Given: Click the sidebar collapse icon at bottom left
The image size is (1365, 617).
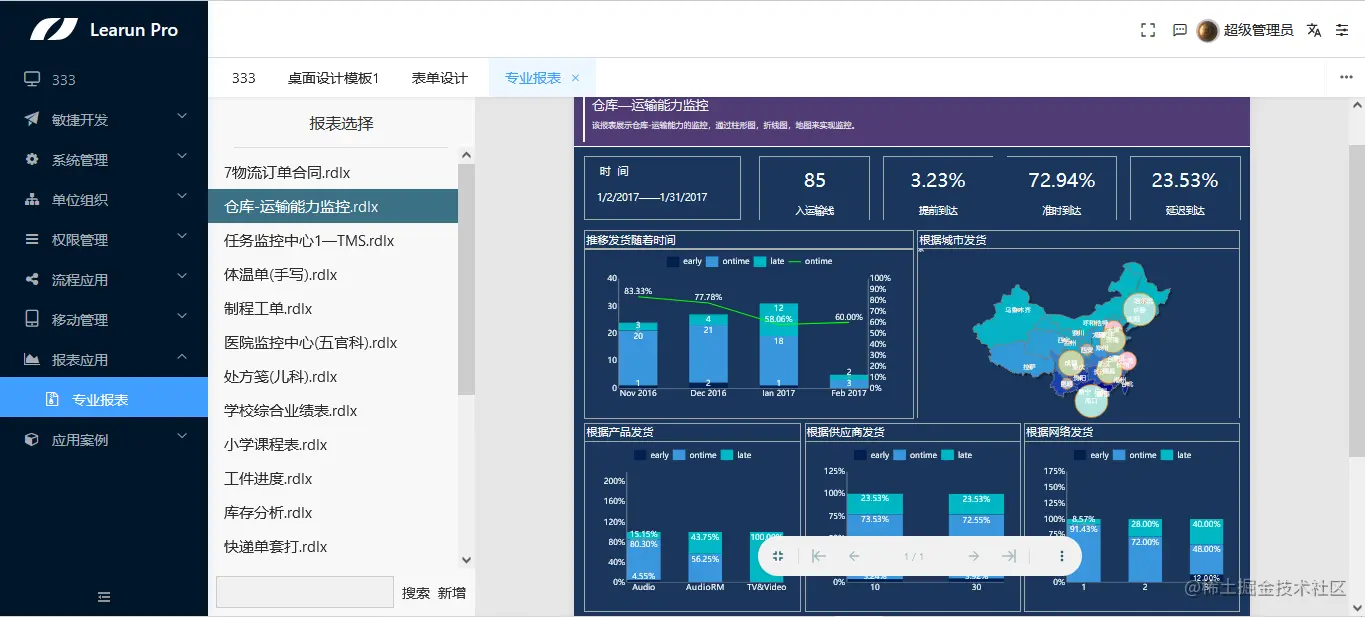Looking at the screenshot, I should click(103, 596).
